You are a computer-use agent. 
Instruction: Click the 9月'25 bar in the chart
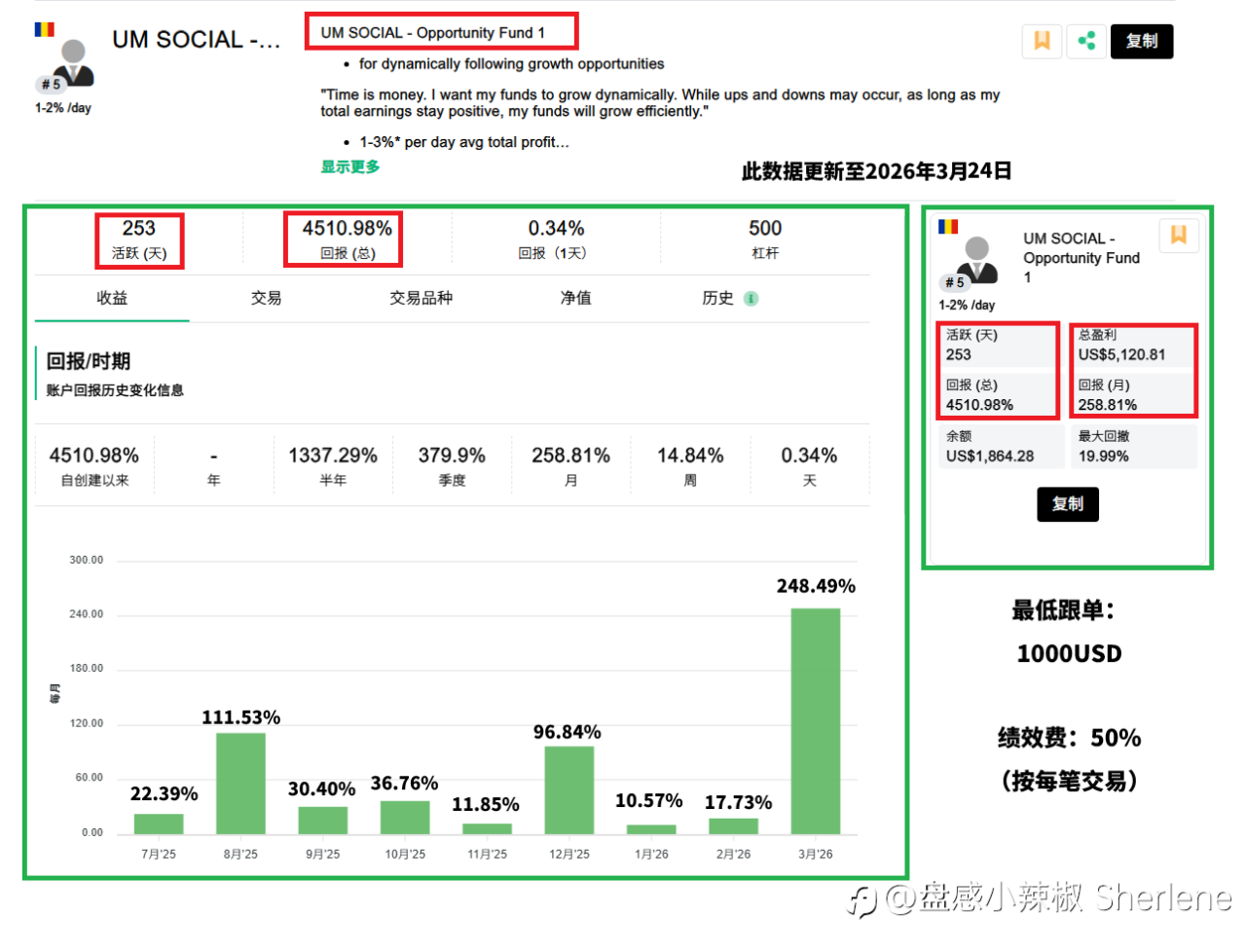(323, 821)
